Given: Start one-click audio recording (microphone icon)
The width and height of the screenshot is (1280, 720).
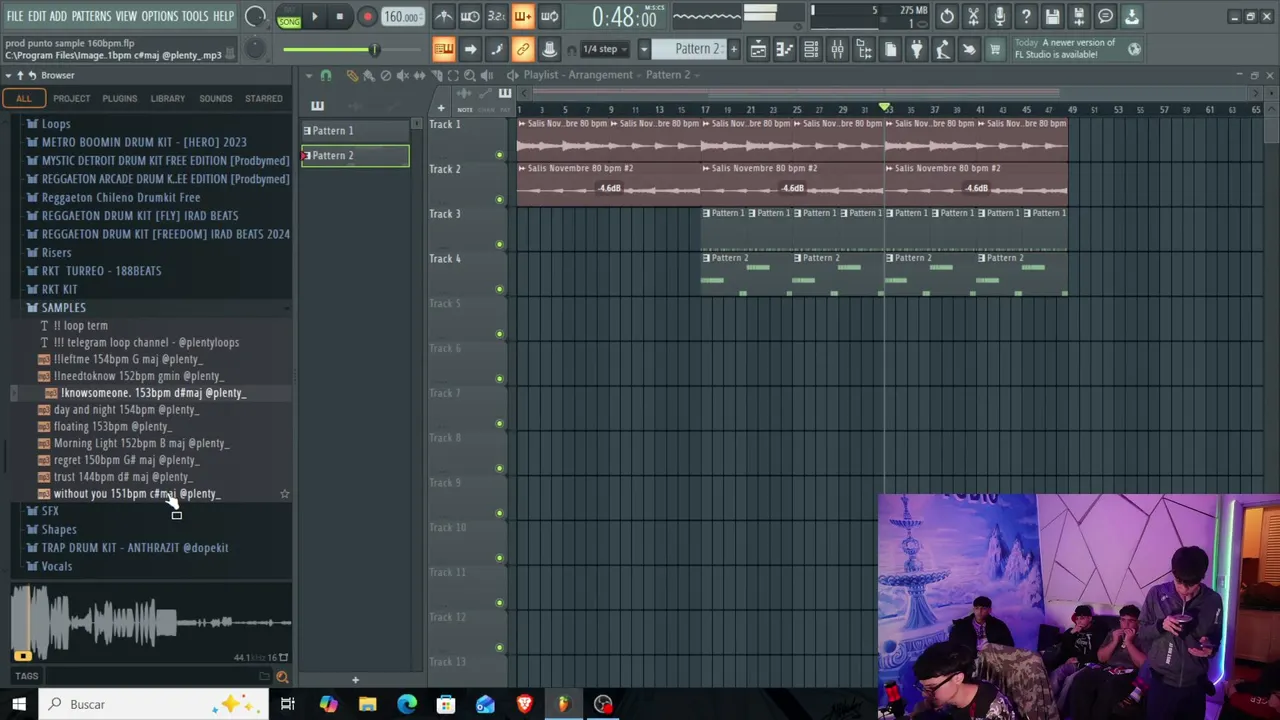Looking at the screenshot, I should 999,16.
